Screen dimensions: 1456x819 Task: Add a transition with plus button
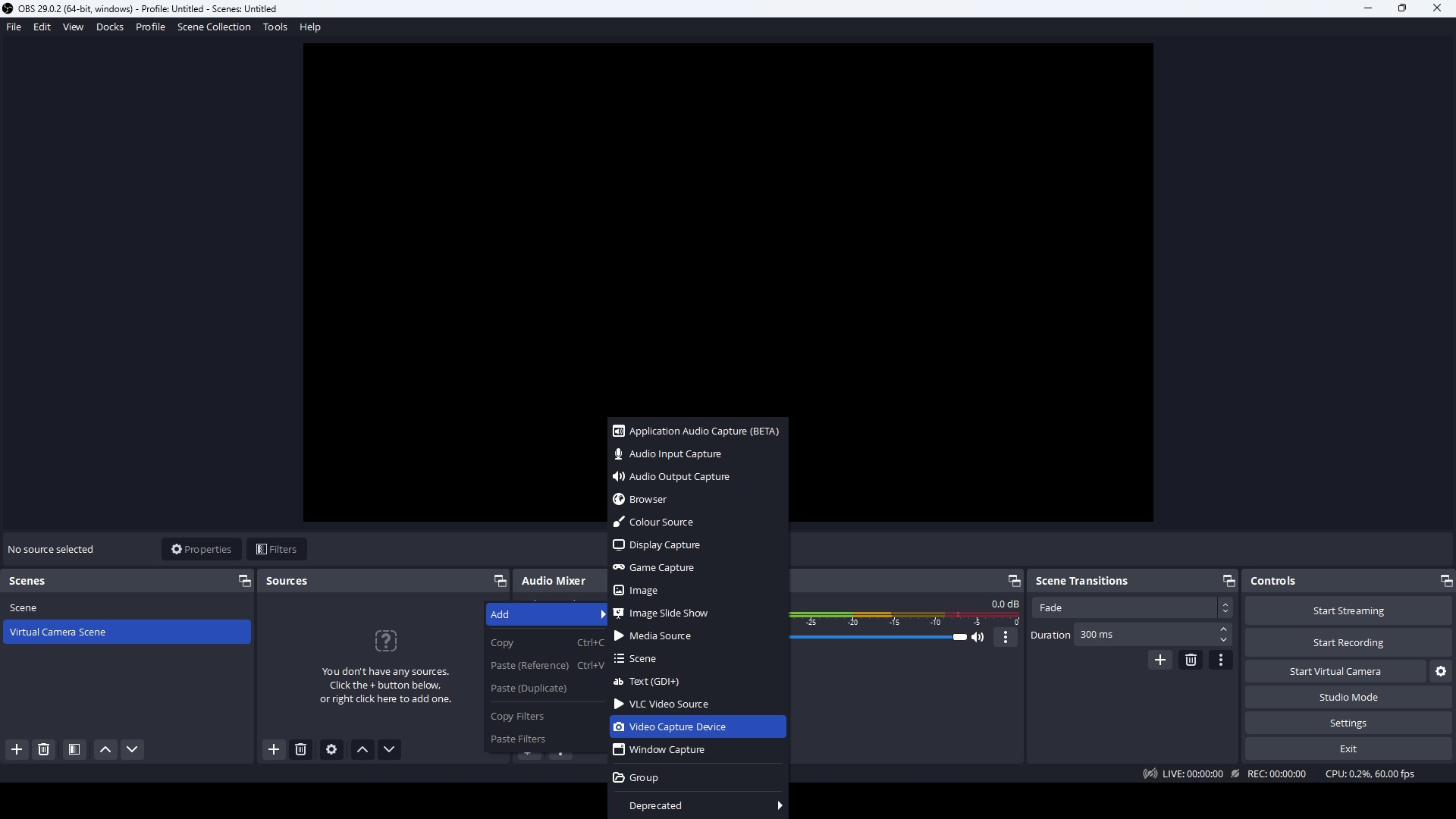tap(1160, 660)
